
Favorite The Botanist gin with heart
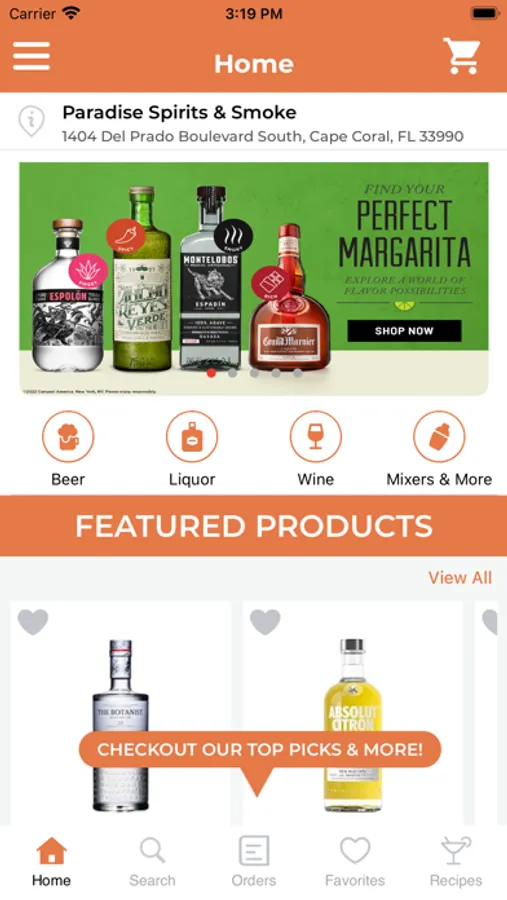(33, 622)
